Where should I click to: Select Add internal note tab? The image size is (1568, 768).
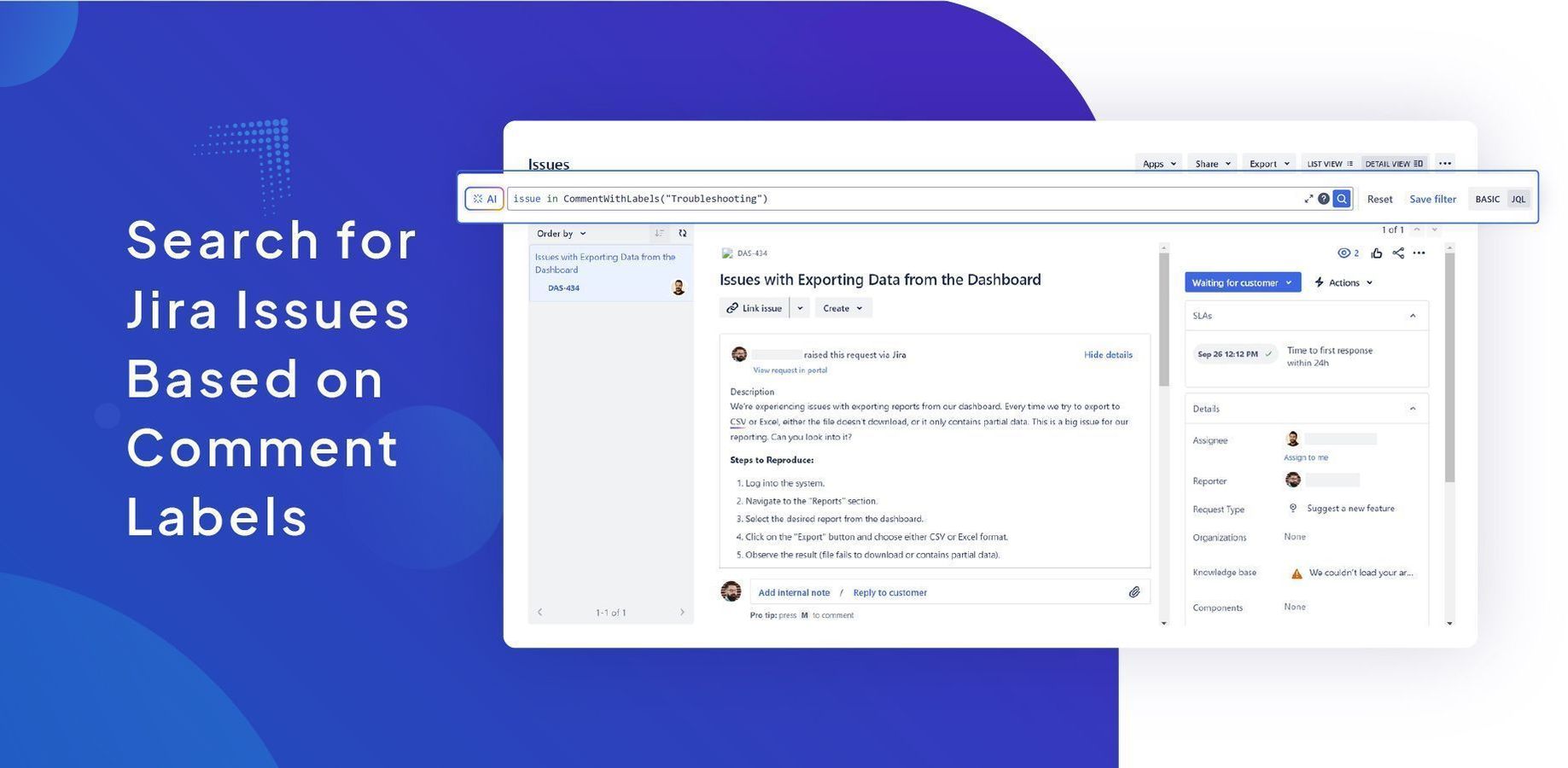pos(794,592)
